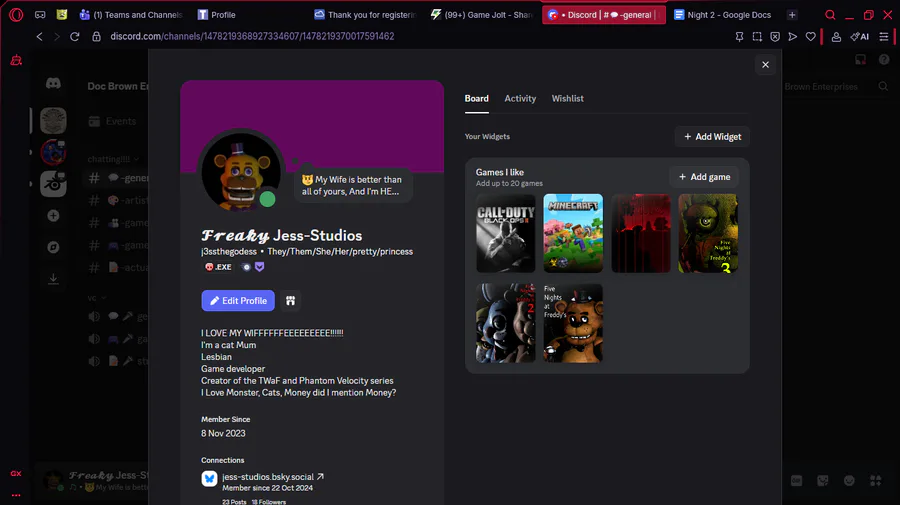Switch to the Wishlist tab
900x505 pixels.
pos(568,99)
